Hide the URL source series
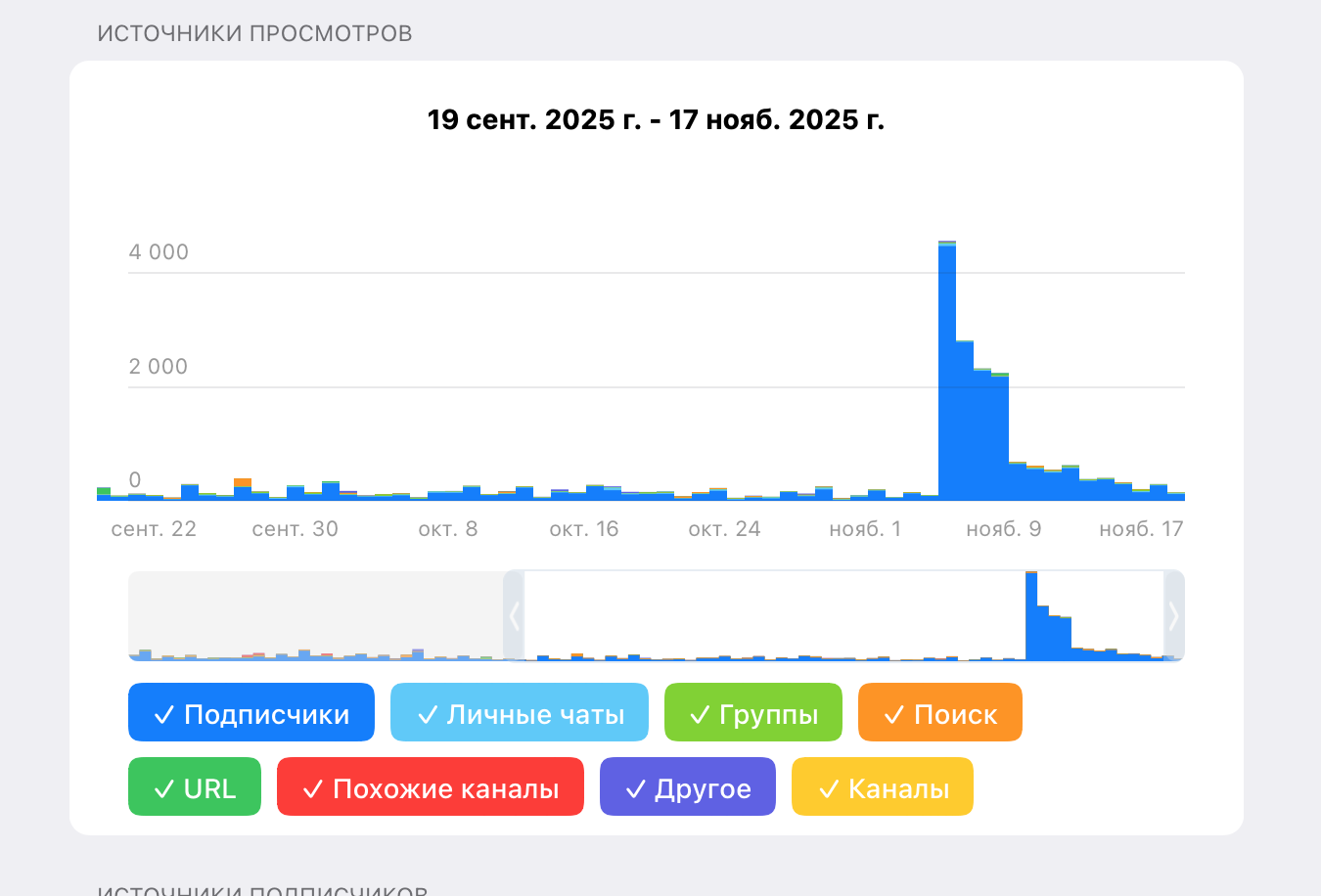The height and width of the screenshot is (896, 1321). 195,787
